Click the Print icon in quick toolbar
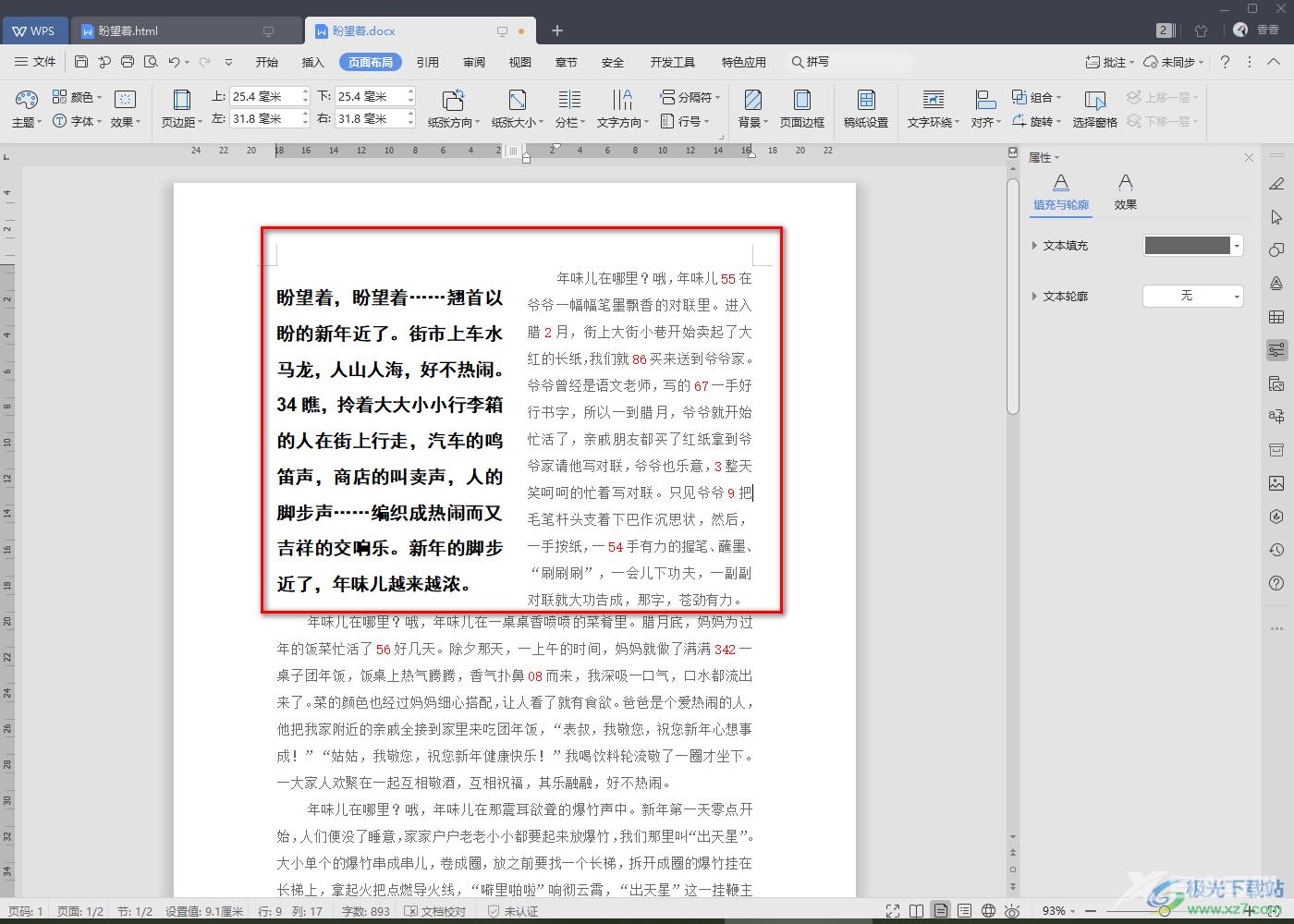This screenshot has width=1294, height=924. click(x=128, y=62)
